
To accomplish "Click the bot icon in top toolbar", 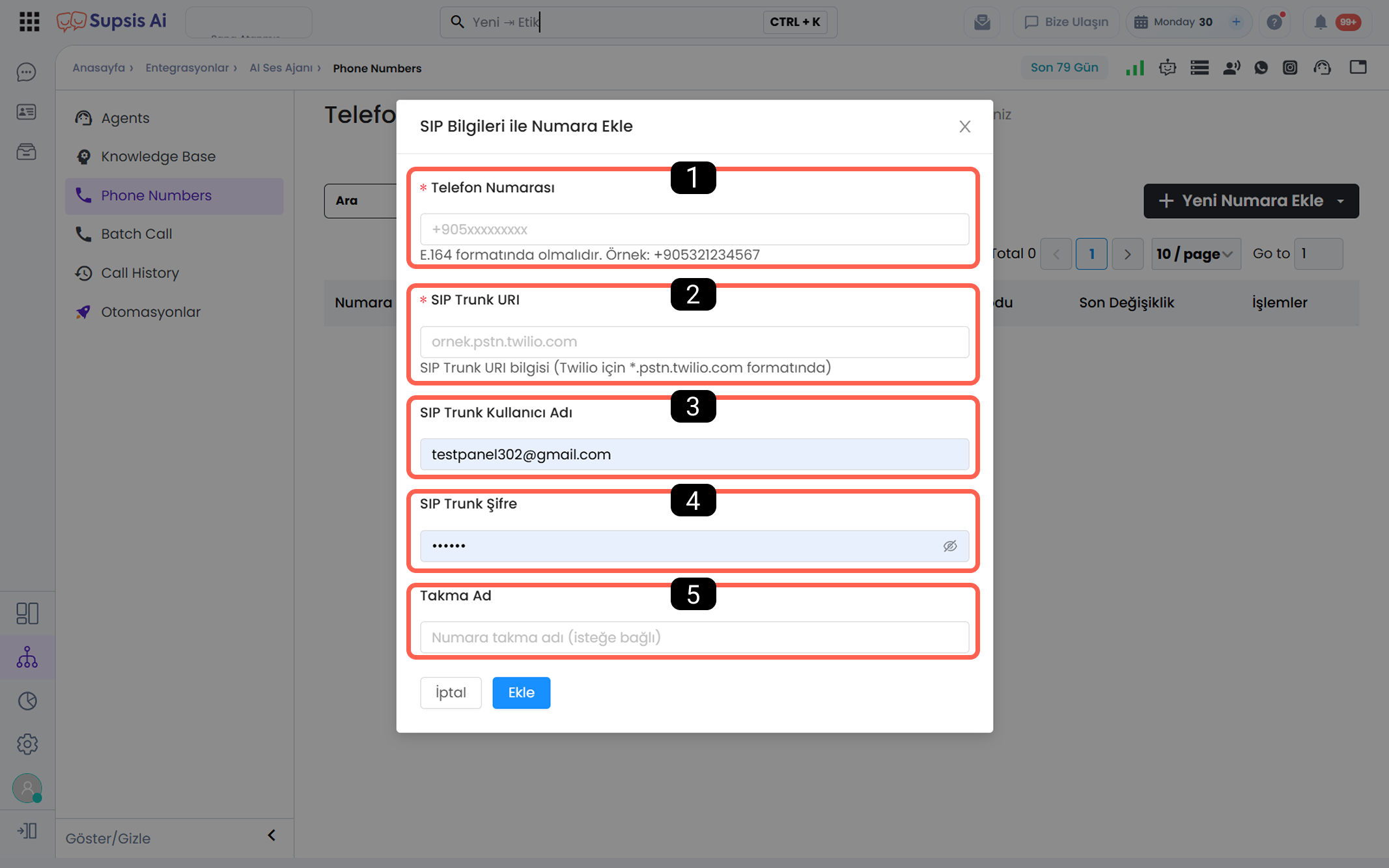I will pyautogui.click(x=1168, y=68).
